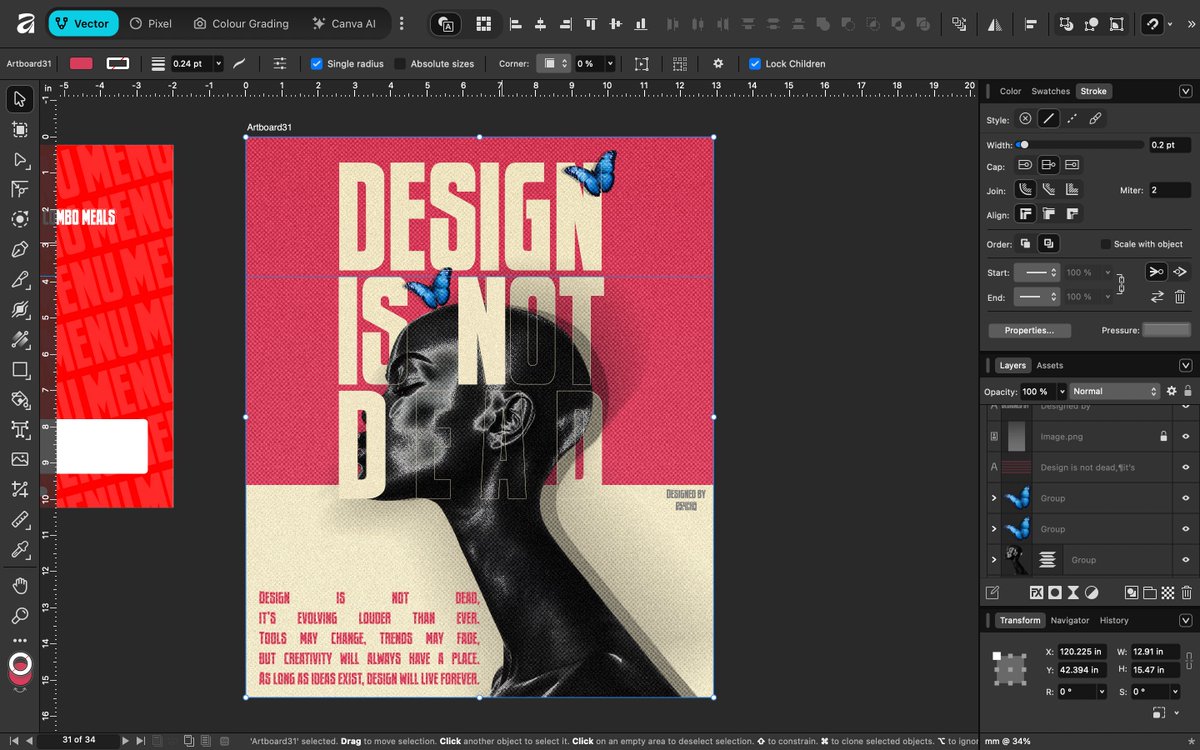This screenshot has width=1200, height=750.
Task: Align stroke to outside
Action: [1072, 213]
